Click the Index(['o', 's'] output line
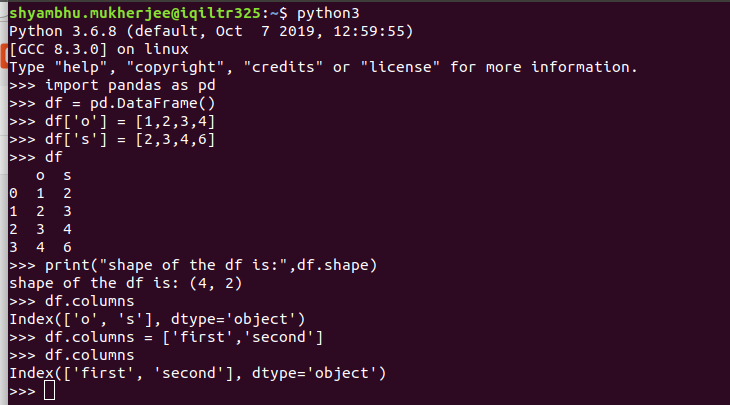The width and height of the screenshot is (730, 405). click(x=157, y=319)
